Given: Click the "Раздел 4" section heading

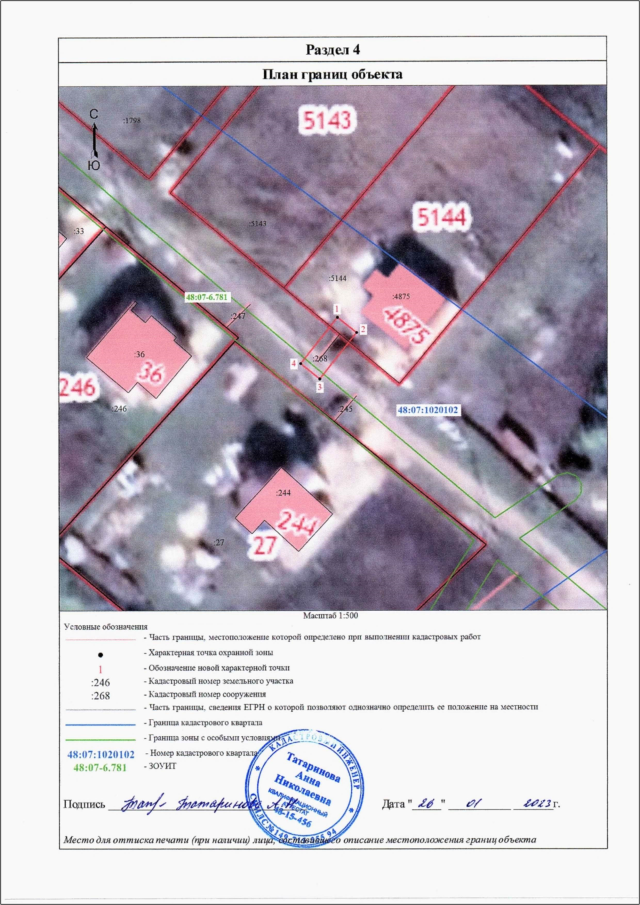Looking at the screenshot, I should pos(331,50).
